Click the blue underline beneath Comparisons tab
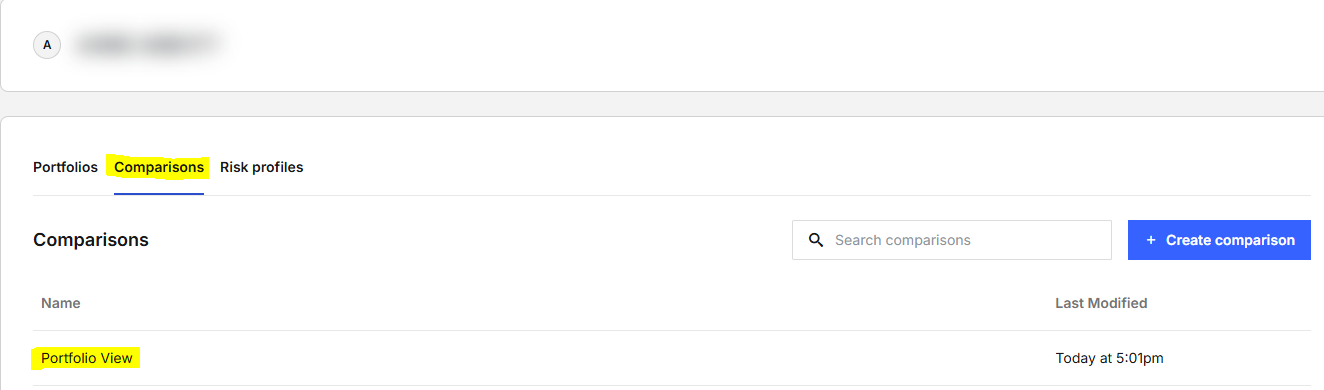Image resolution: width=1324 pixels, height=390 pixels. pos(159,193)
